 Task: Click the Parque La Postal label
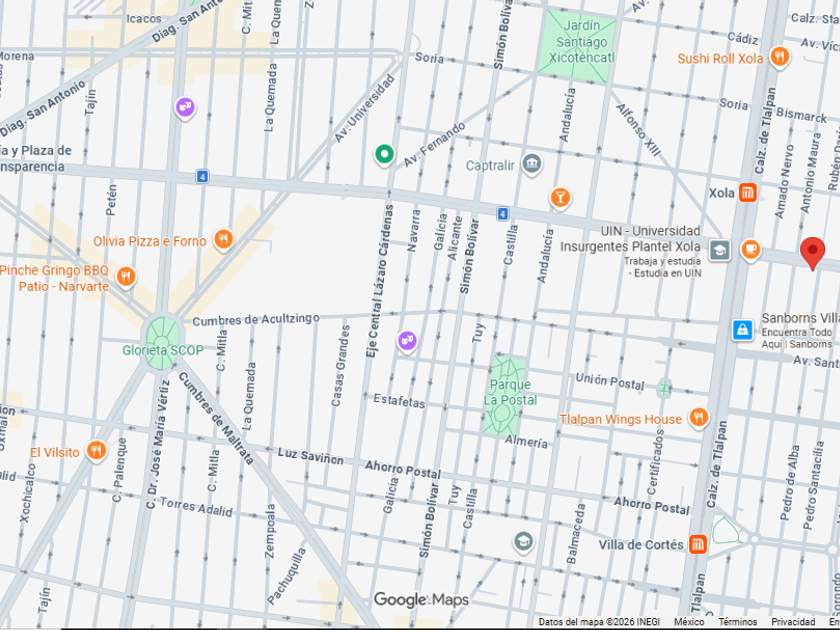coord(509,392)
